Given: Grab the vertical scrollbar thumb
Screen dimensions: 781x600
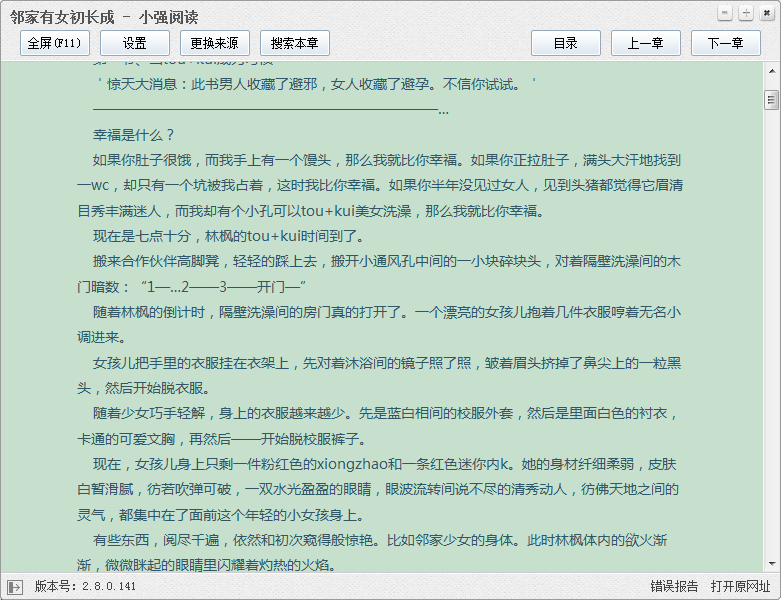Looking at the screenshot, I should coord(772,100).
